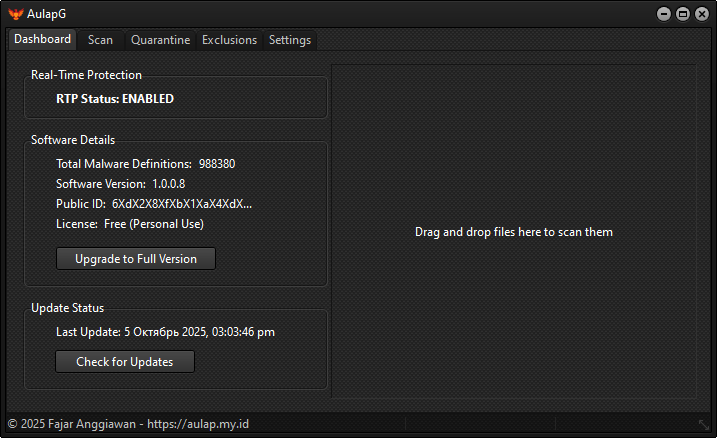Screen dimensions: 717x438
Task: Close the AulapG window
Action: [x=701, y=14]
